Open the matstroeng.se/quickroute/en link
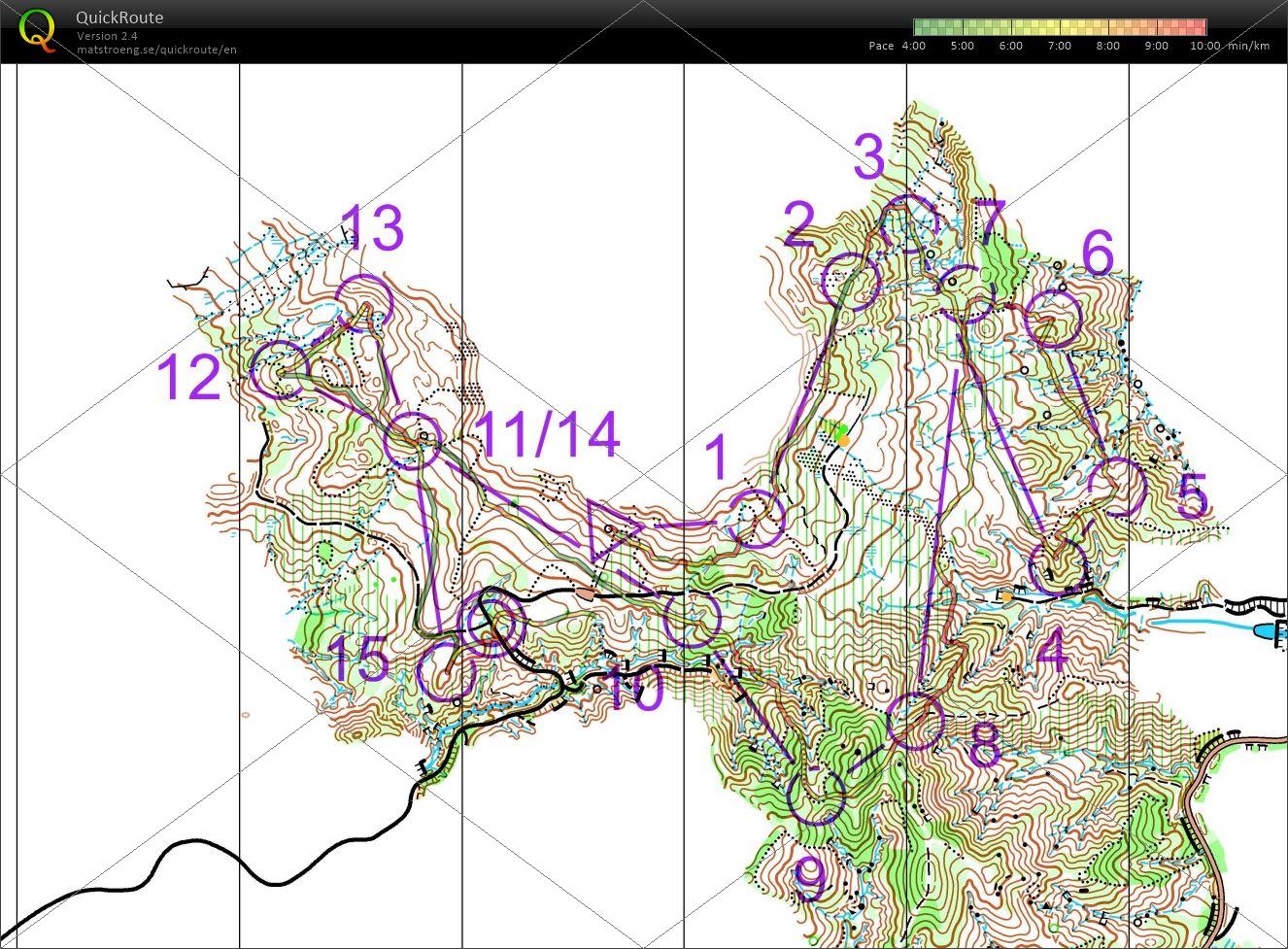The image size is (1288, 949). pyautogui.click(x=156, y=50)
